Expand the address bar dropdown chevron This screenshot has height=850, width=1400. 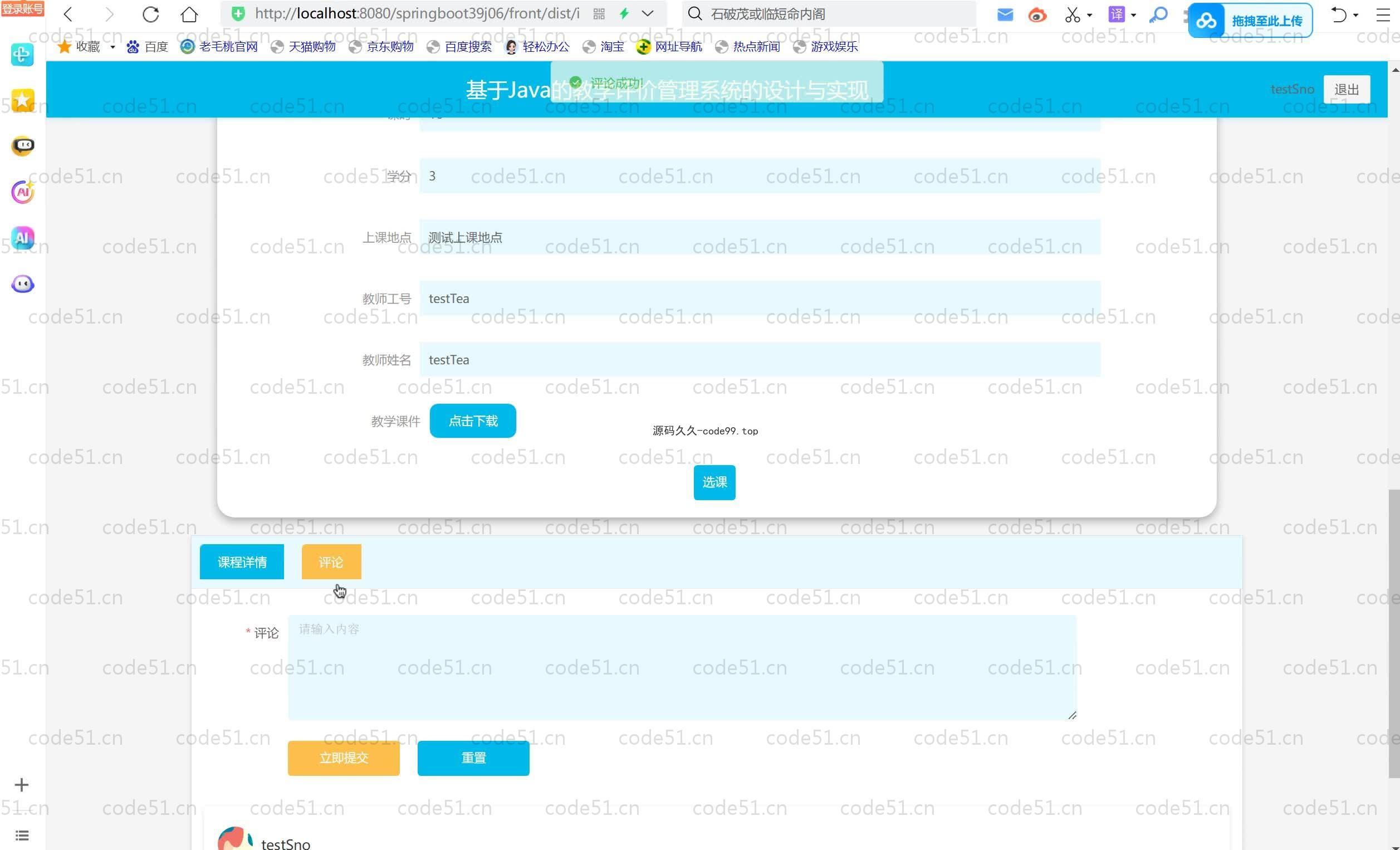[x=648, y=13]
